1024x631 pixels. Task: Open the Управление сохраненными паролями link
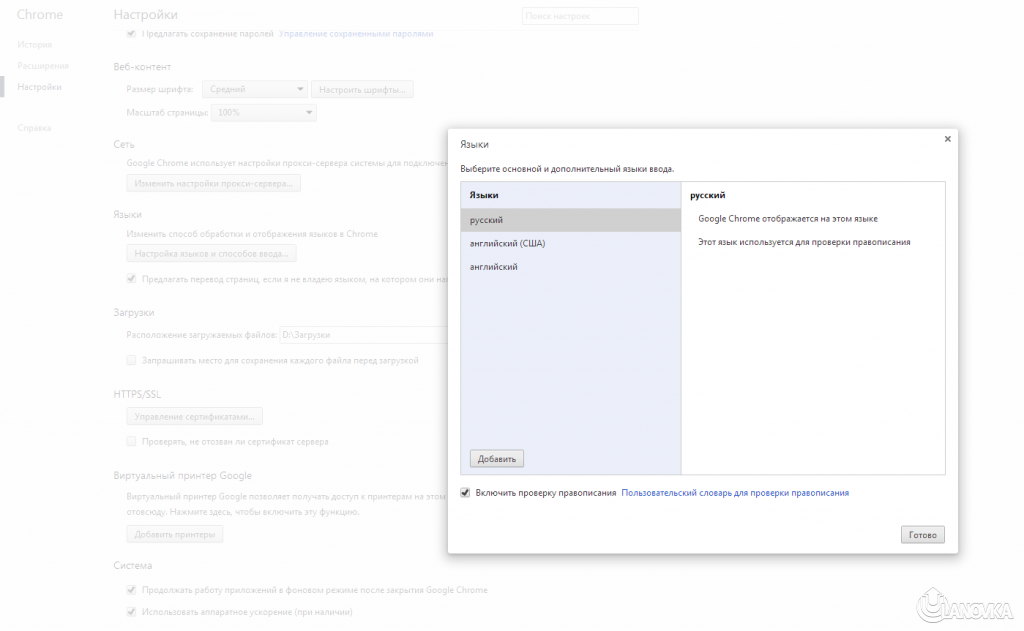tap(356, 33)
